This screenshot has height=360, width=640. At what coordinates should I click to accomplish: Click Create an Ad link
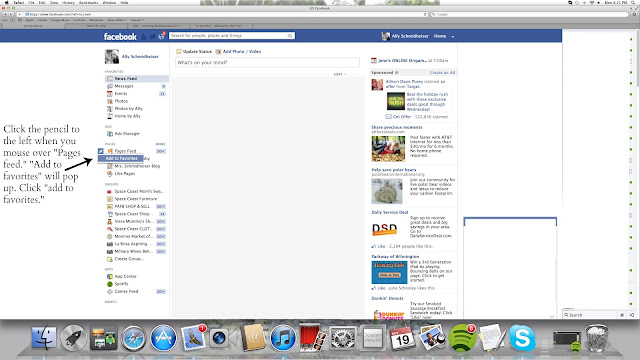[x=442, y=73]
